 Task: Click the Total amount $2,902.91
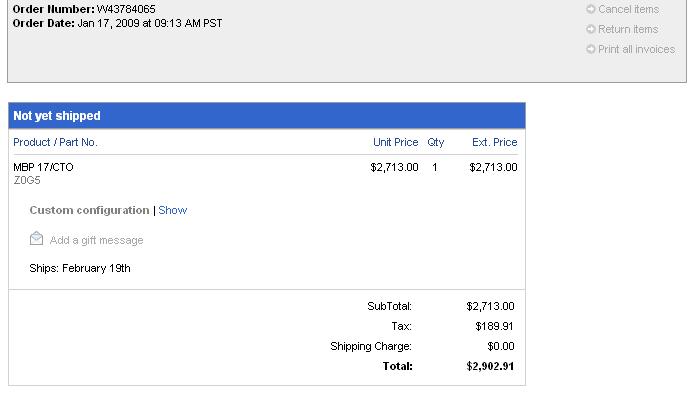490,366
